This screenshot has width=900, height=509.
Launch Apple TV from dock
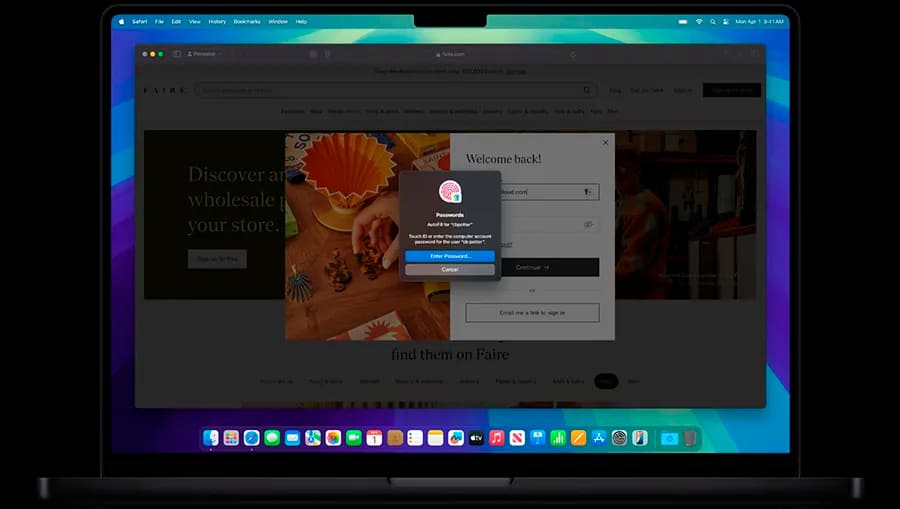click(476, 438)
